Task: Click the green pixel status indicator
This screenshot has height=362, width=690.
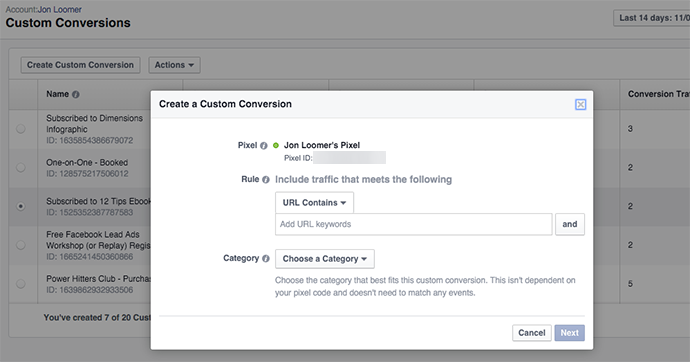Action: (x=276, y=145)
